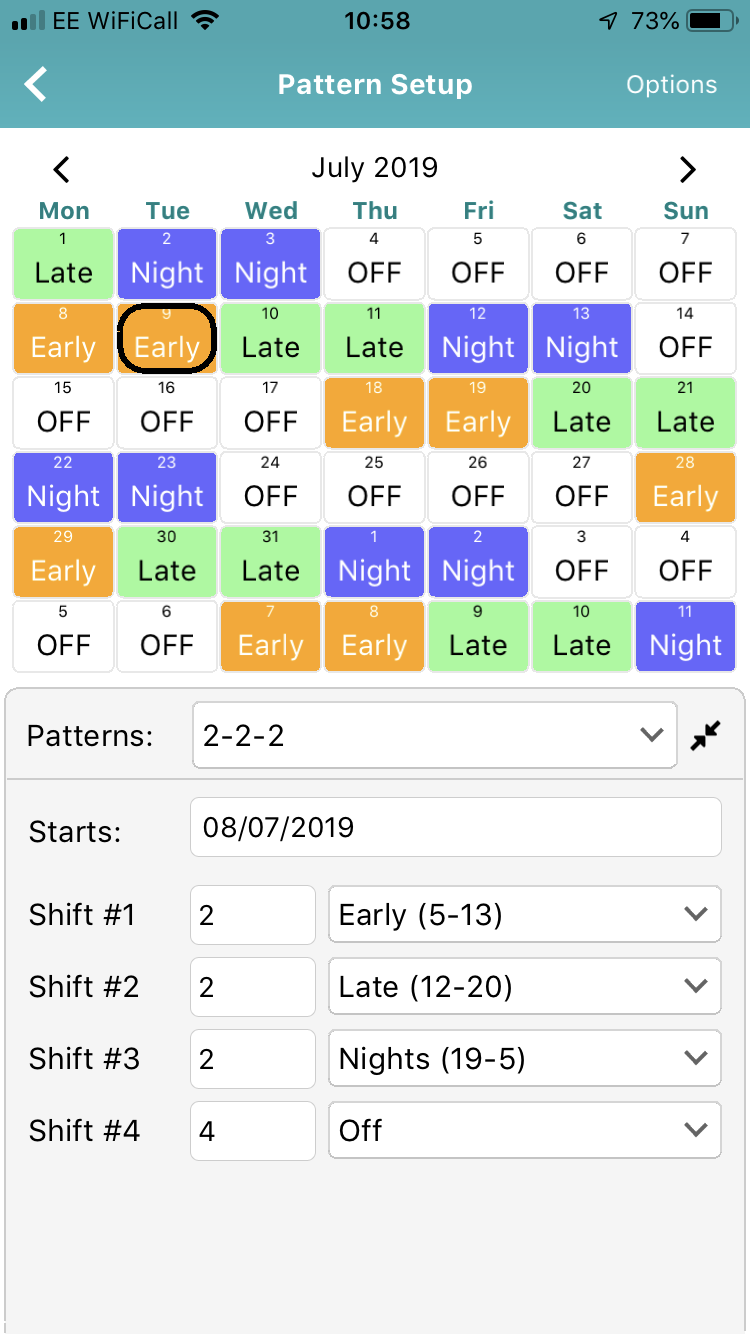Open the Patterns dropdown showing 2-2-2
The width and height of the screenshot is (750, 1334).
tap(433, 735)
